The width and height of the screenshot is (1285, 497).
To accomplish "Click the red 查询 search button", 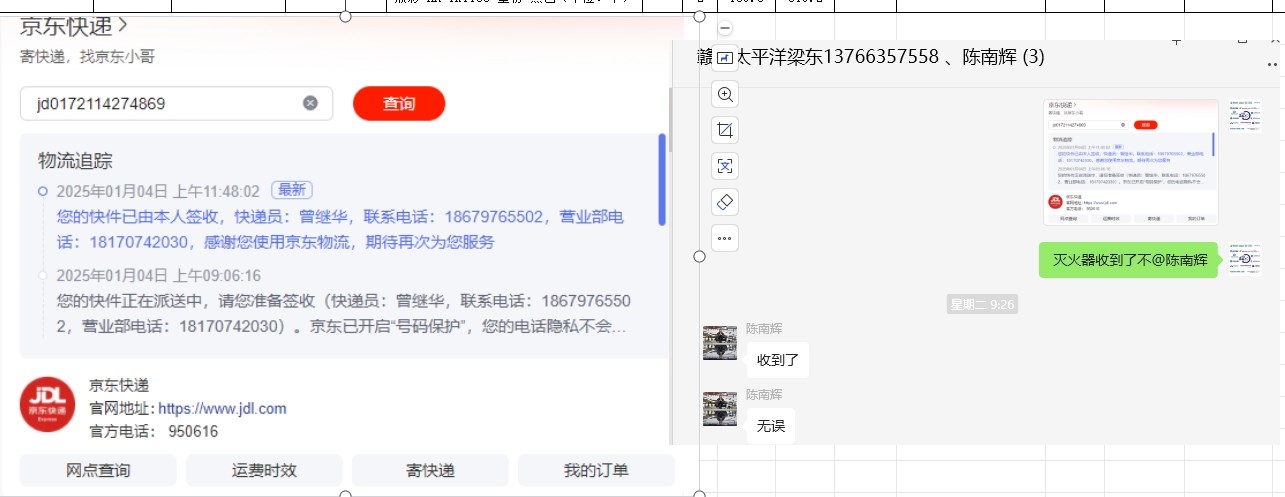I will (x=399, y=103).
